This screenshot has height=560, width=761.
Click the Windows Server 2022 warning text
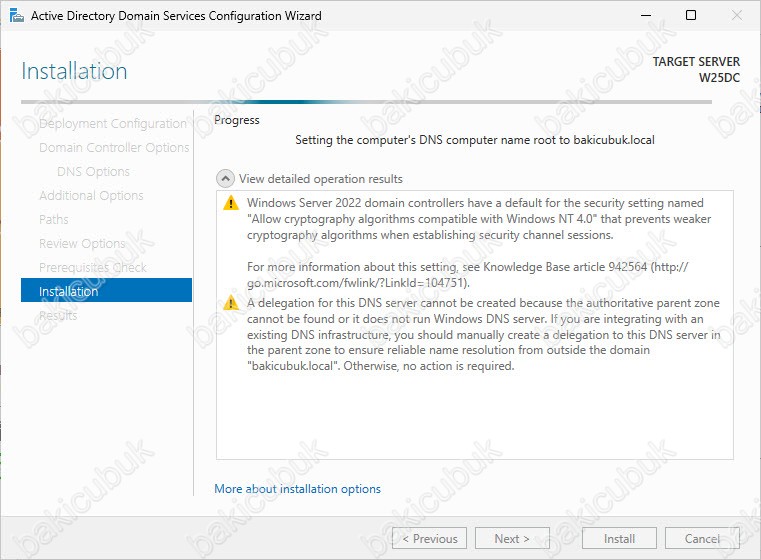click(479, 219)
